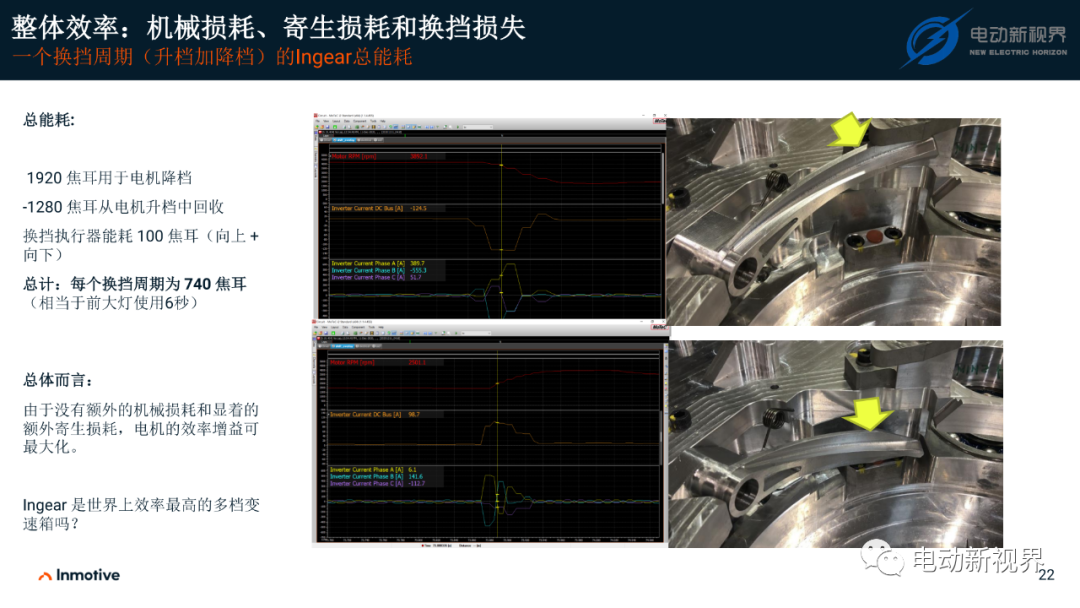
Task: Open the upper gearbox photo
Action: [x=833, y=222]
